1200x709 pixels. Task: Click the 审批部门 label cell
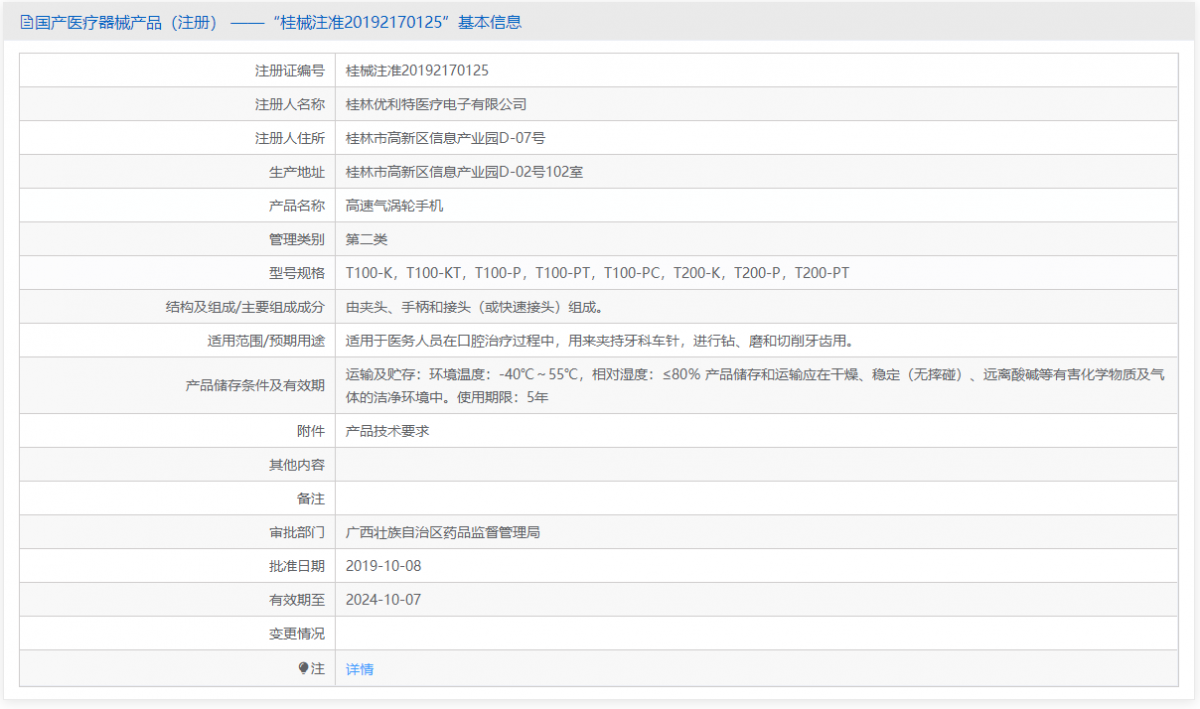(x=178, y=533)
